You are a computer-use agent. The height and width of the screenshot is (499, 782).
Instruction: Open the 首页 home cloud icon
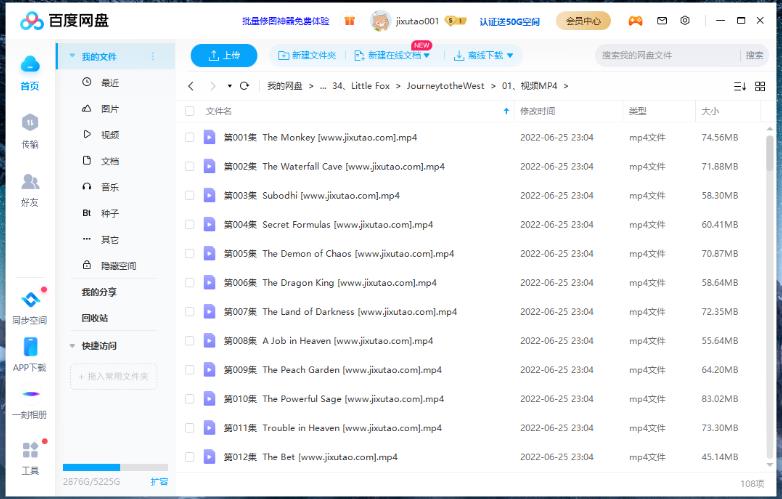click(30, 65)
